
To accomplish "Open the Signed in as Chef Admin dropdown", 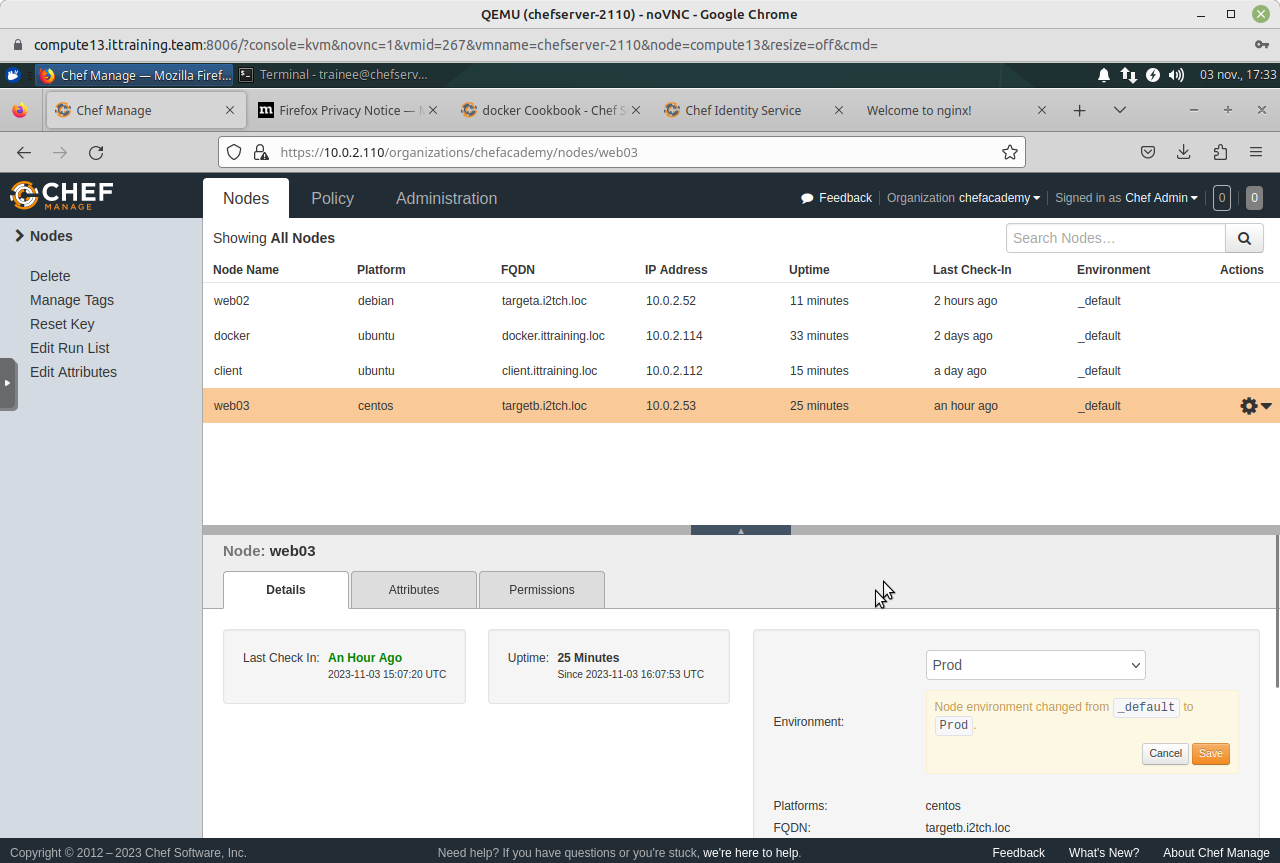I will (1161, 198).
